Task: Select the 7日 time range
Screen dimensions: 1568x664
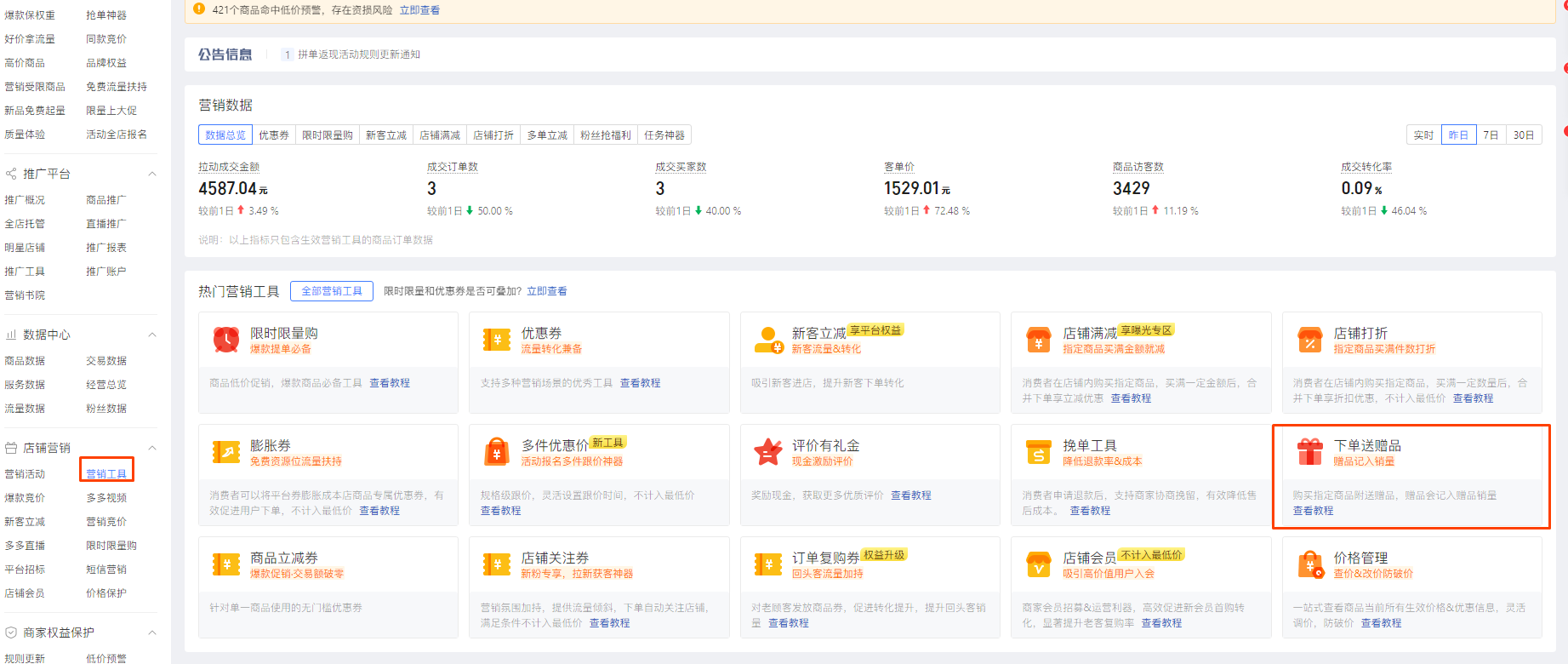Action: pyautogui.click(x=1491, y=135)
